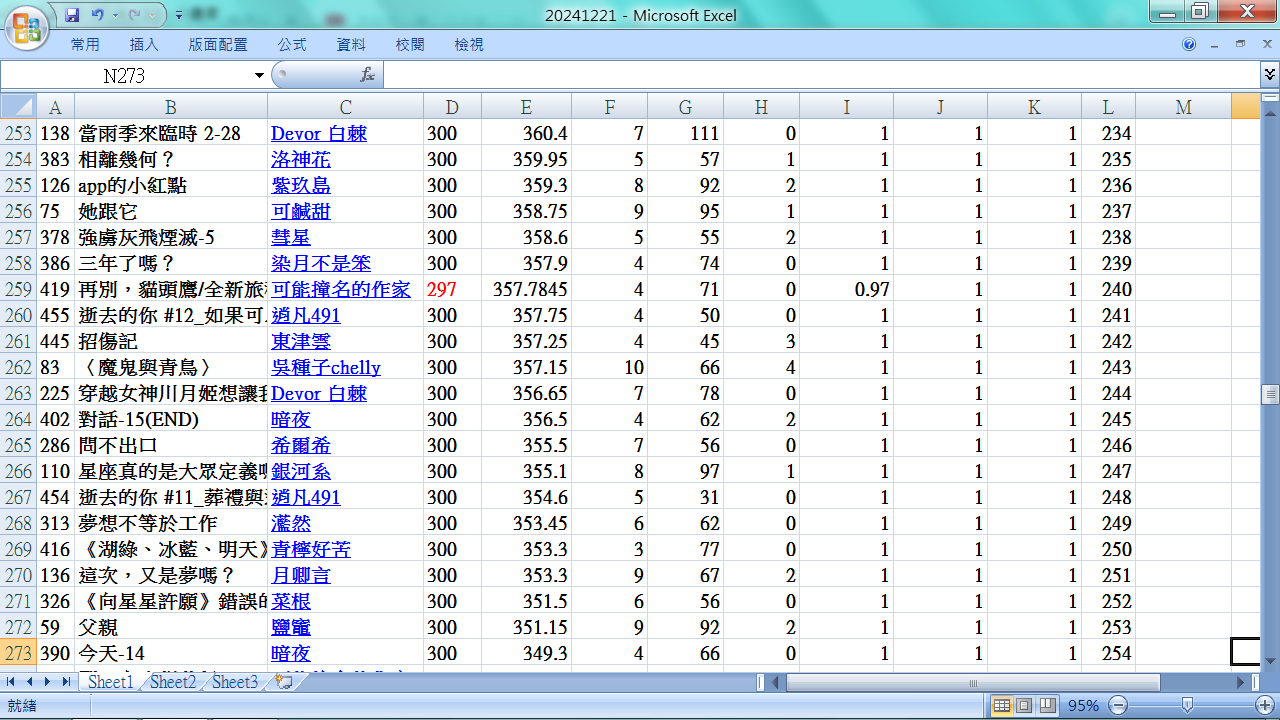Viewport: 1280px width, 720px height.
Task: Save the workbook from Quick Access Toolbar
Action: (x=72, y=15)
